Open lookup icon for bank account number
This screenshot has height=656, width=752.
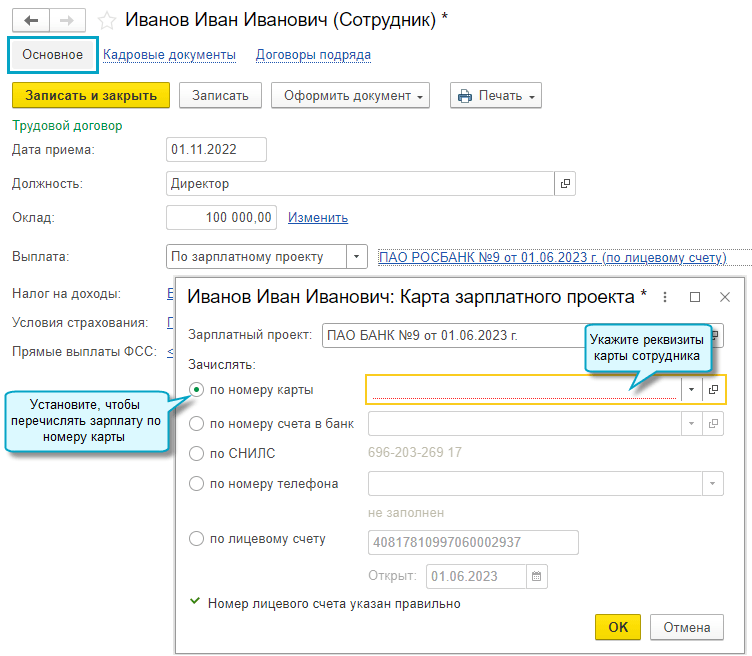pyautogui.click(x=715, y=424)
